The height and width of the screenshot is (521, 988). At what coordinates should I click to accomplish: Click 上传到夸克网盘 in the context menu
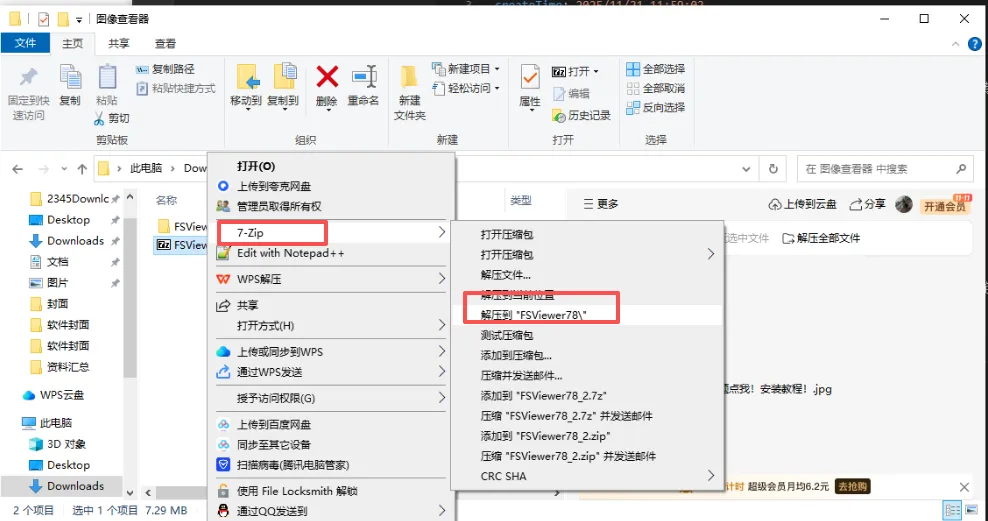click(x=331, y=186)
